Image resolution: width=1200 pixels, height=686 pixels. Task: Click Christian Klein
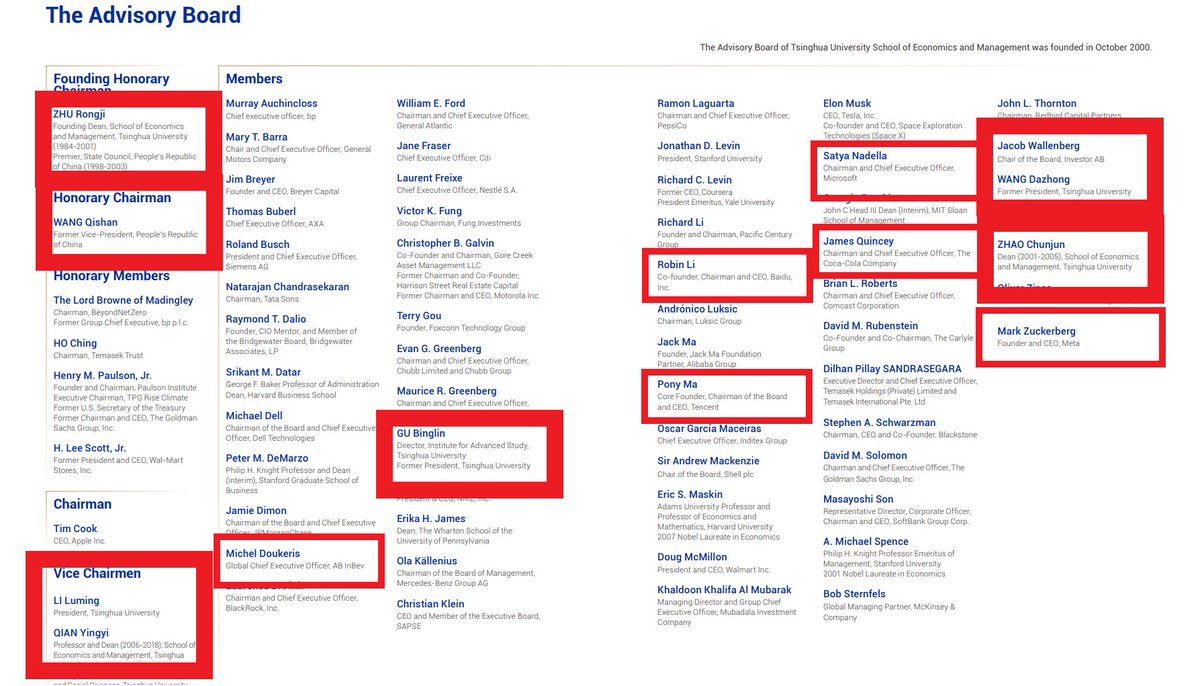(431, 604)
